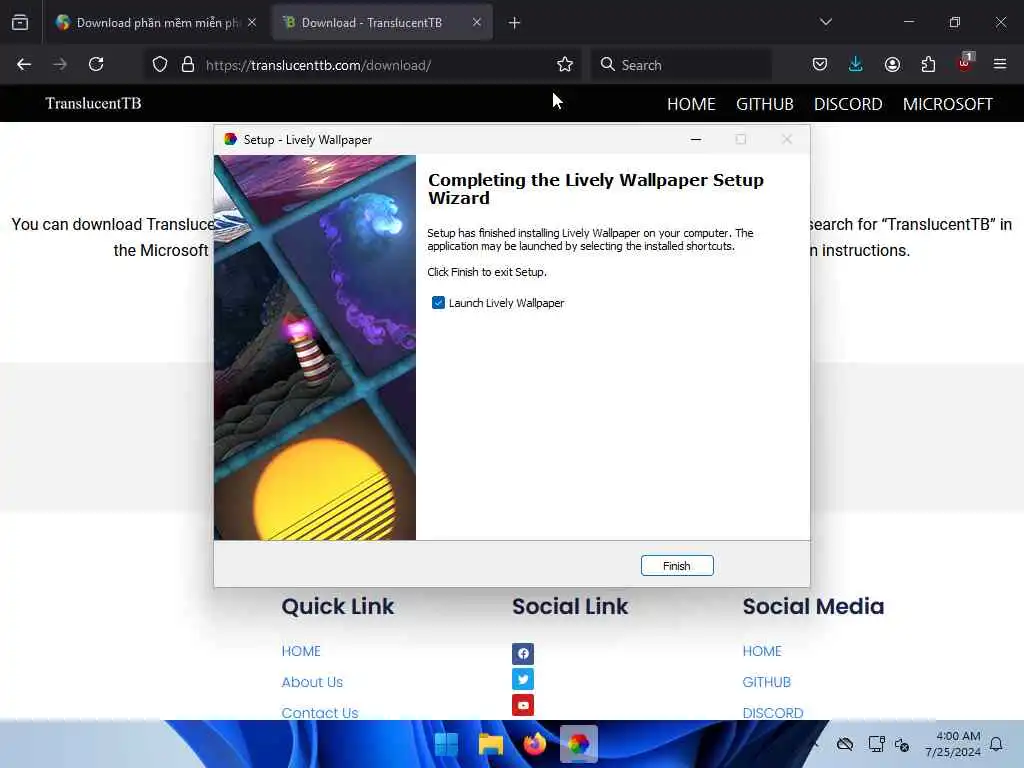Open HOME in the site navigation bar
Viewport: 1024px width, 768px height.
pyautogui.click(x=691, y=104)
